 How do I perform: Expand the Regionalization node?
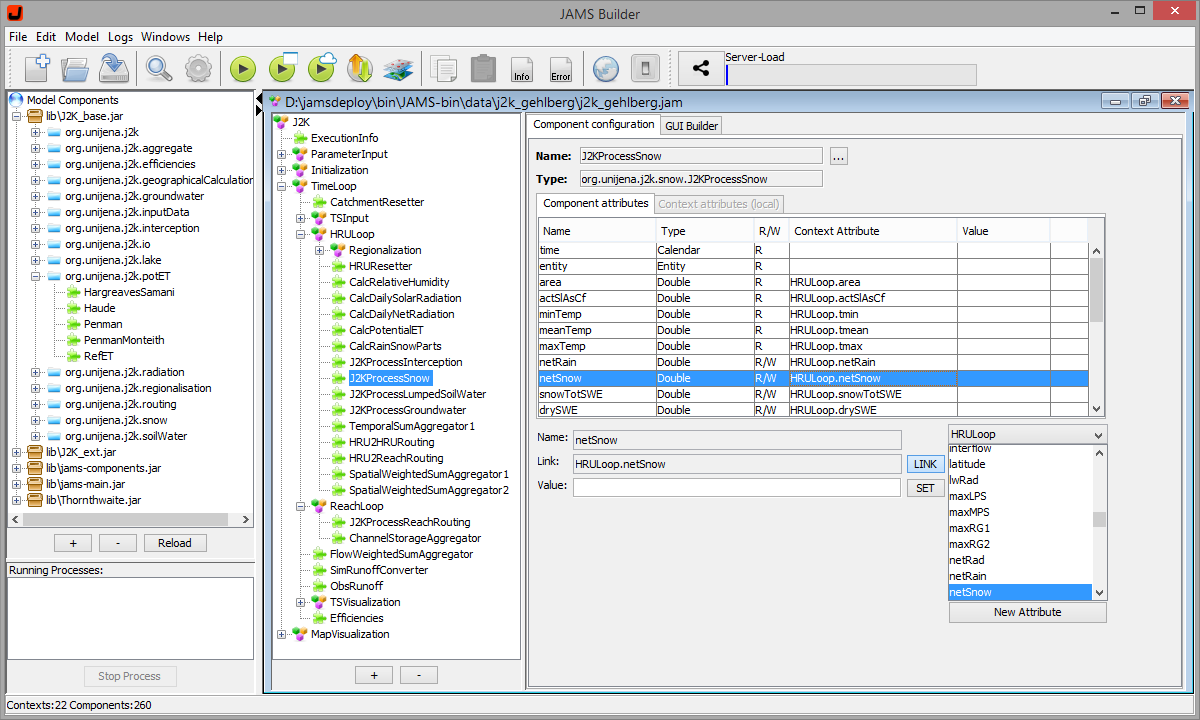pos(320,250)
